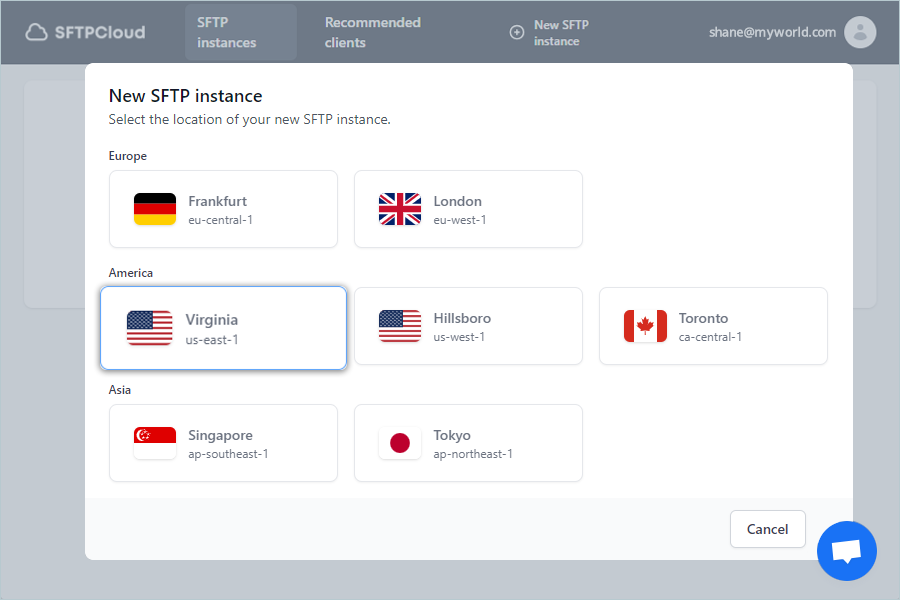
Task: Open the blue chat support bubble
Action: click(847, 551)
